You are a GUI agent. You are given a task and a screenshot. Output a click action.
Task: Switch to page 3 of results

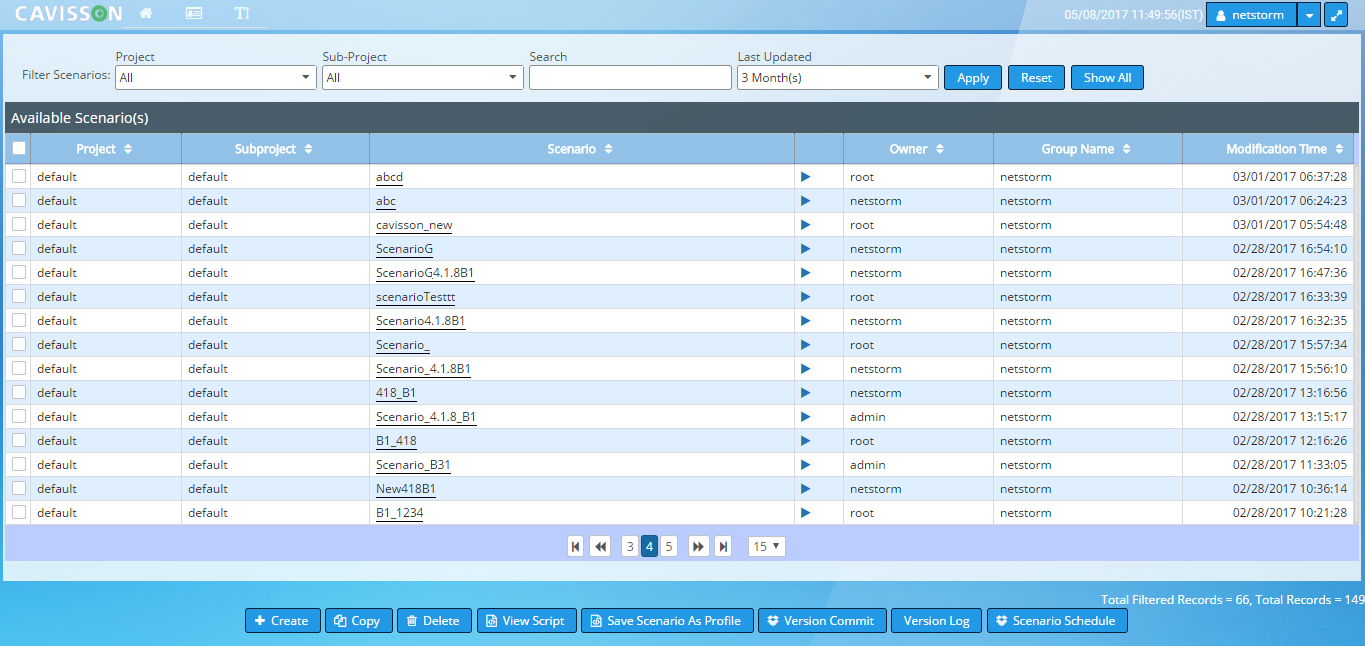click(x=629, y=546)
